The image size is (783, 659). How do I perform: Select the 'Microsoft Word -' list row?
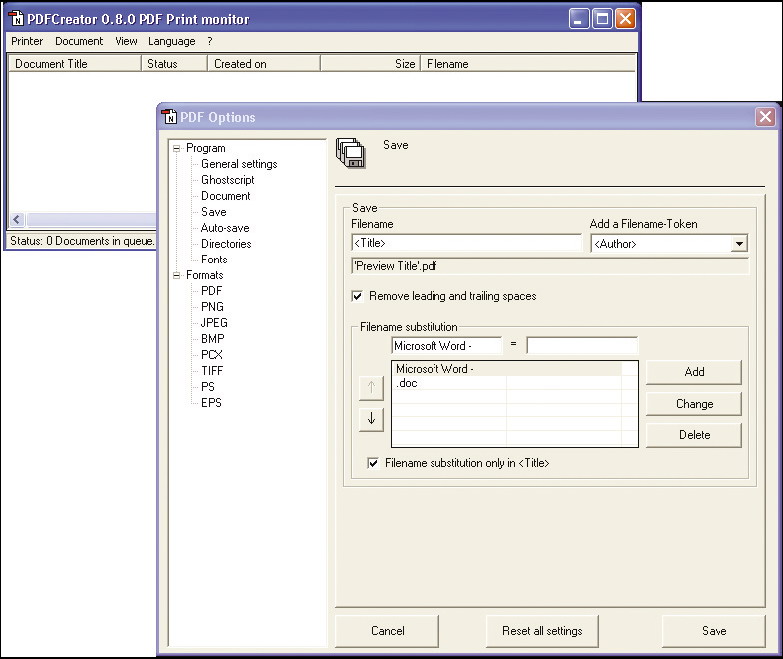coord(508,369)
